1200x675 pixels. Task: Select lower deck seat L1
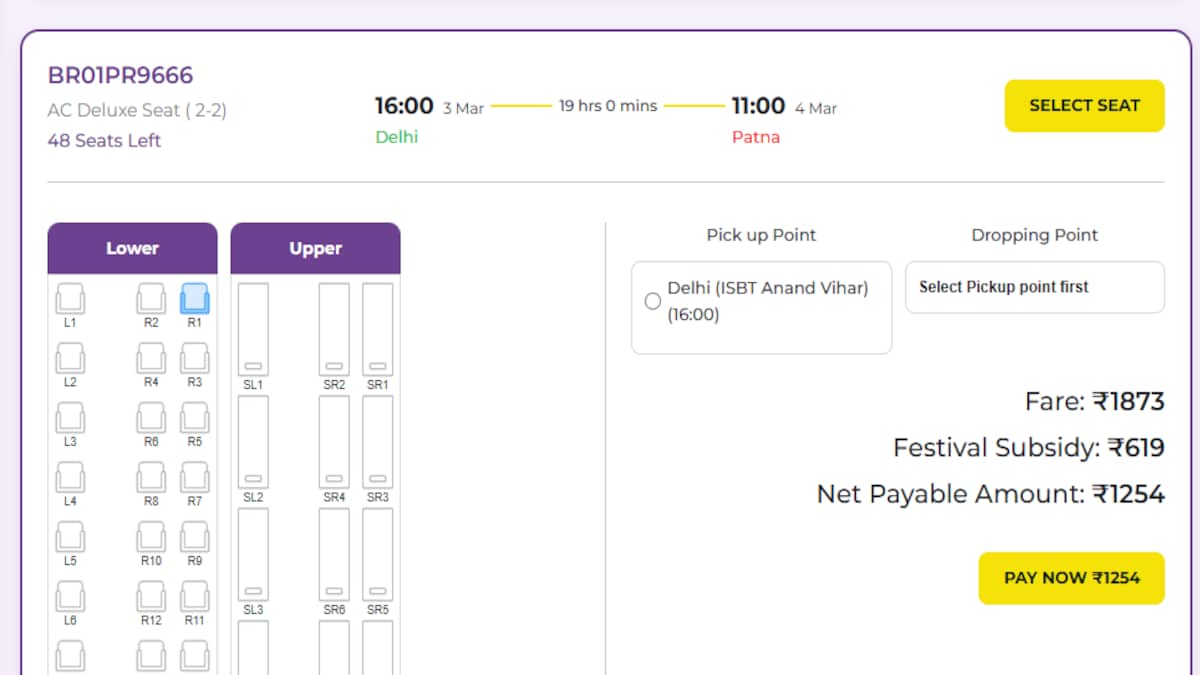[x=70, y=299]
